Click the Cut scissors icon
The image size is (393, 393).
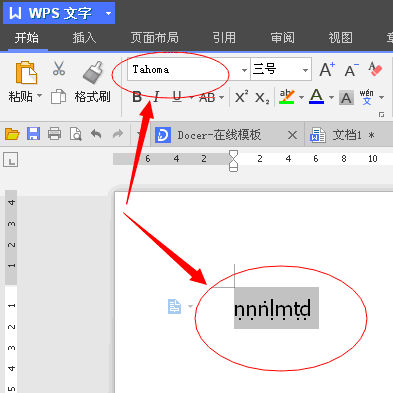click(59, 68)
